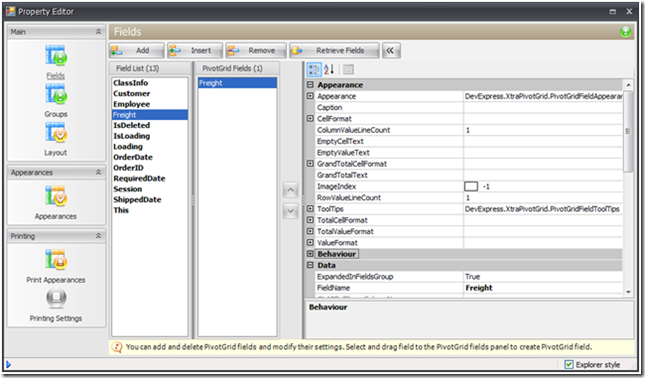Collapse the Appearances sidebar group
This screenshot has height=378, width=645.
pyautogui.click(x=98, y=172)
